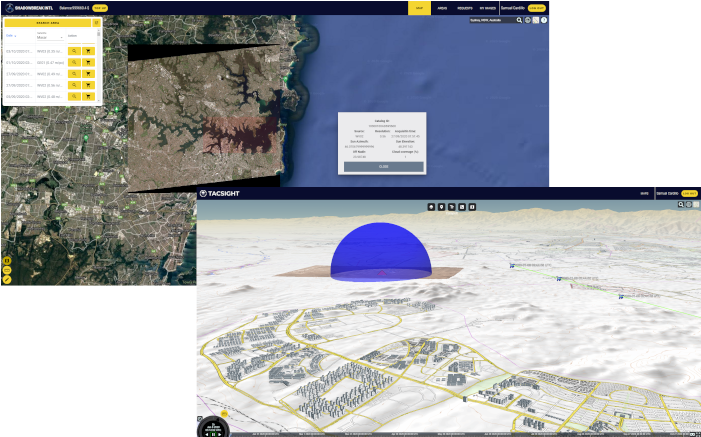Click the Tacsight search magnifier icon

(x=681, y=204)
